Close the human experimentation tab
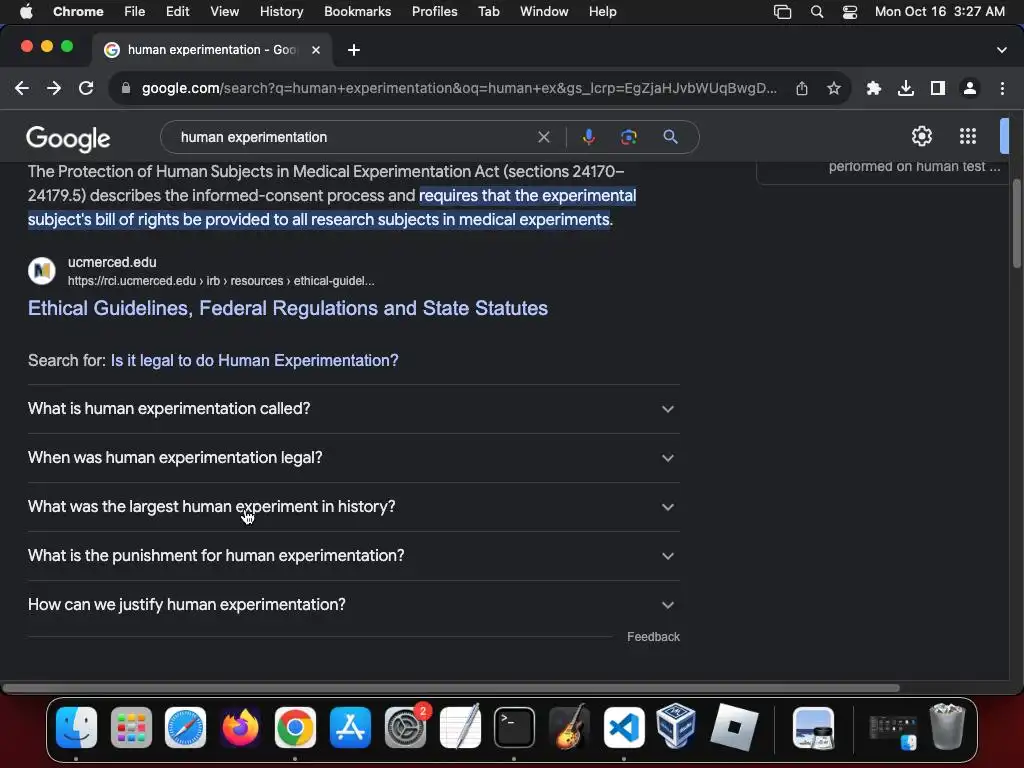The width and height of the screenshot is (1024, 768). (x=316, y=50)
